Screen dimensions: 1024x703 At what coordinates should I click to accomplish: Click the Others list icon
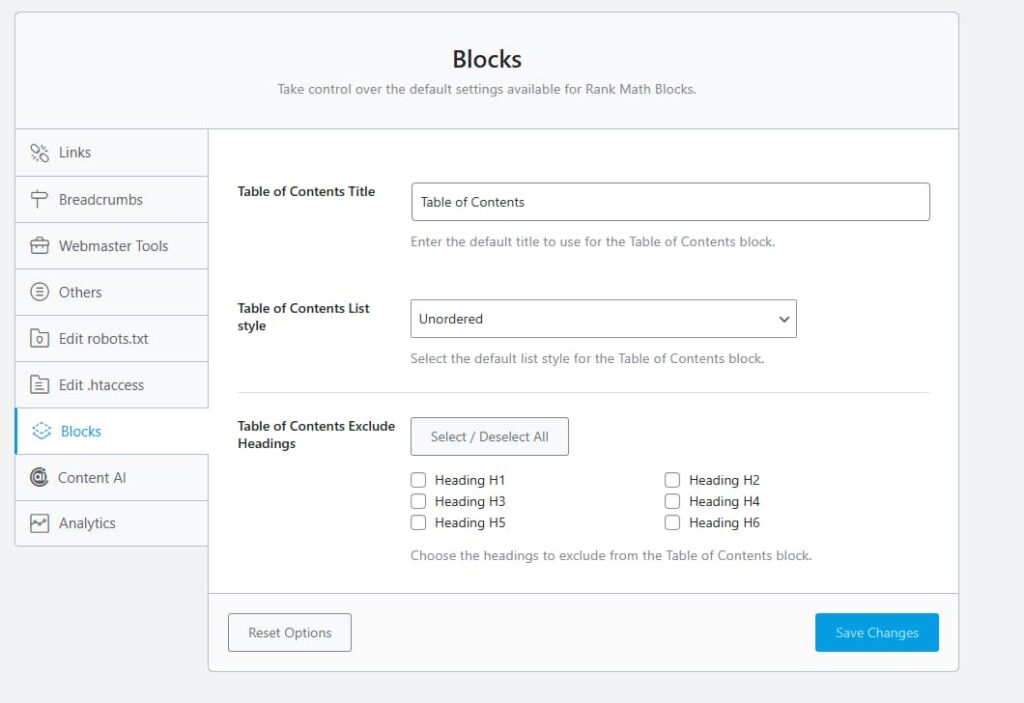click(x=39, y=292)
